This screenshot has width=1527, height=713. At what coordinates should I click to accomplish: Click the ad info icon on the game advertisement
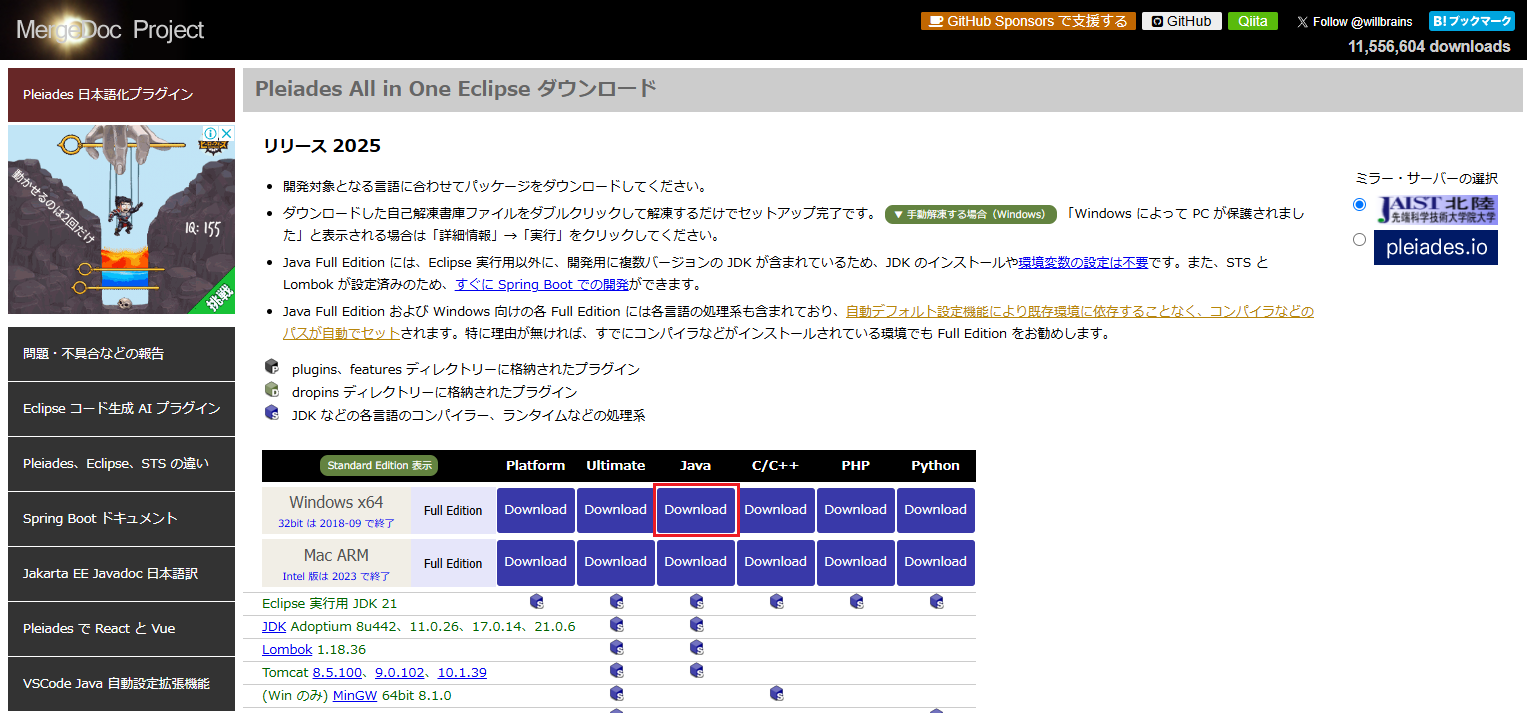[211, 133]
